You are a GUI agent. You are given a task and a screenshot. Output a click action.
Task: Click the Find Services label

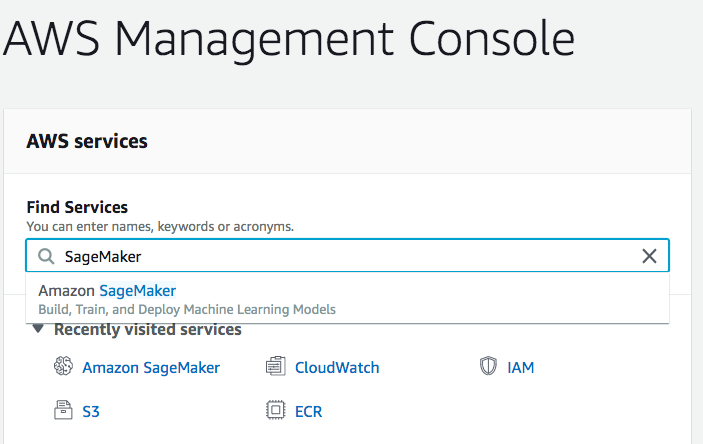click(77, 207)
